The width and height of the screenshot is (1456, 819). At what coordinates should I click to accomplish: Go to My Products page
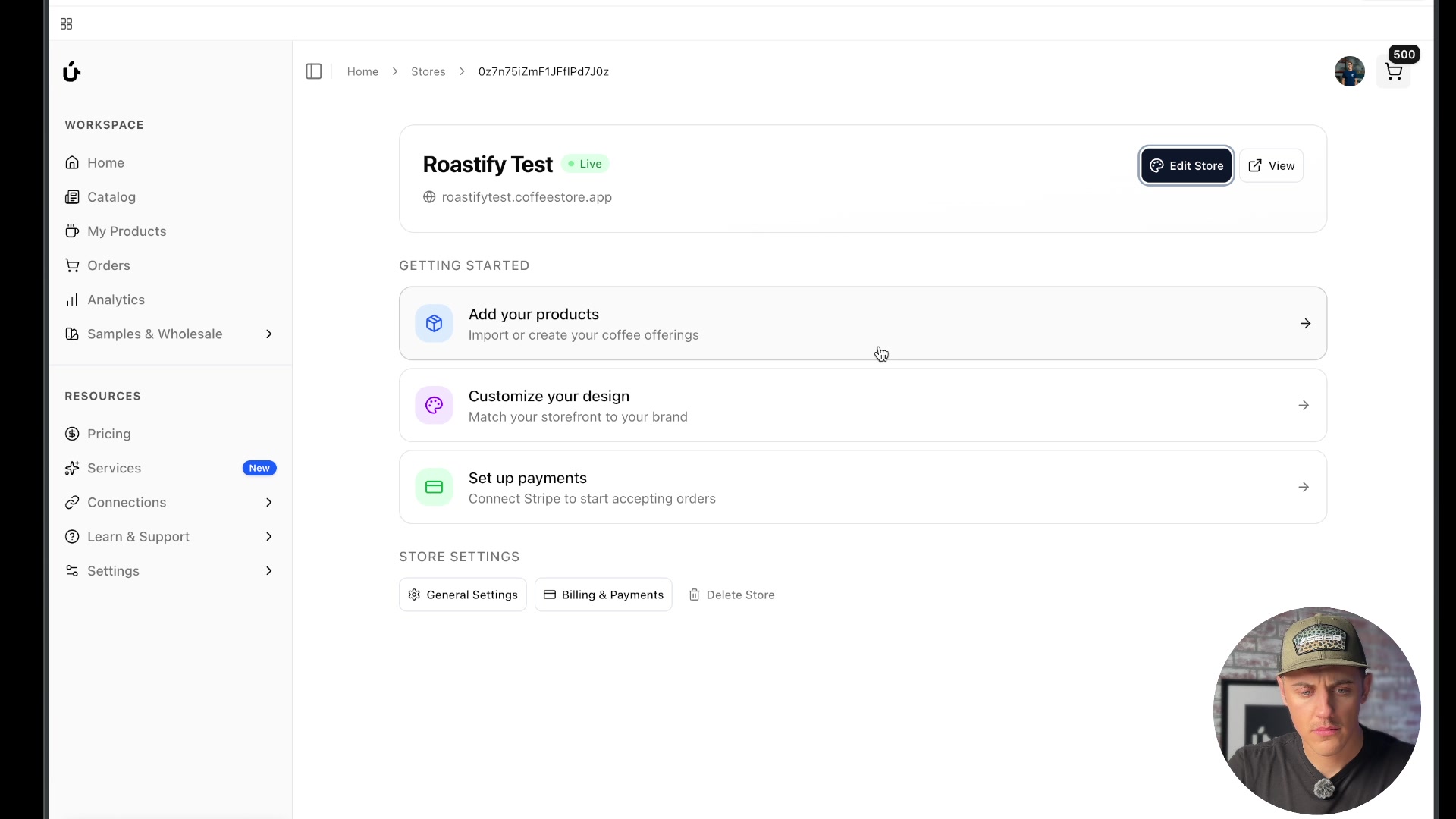[x=126, y=231]
